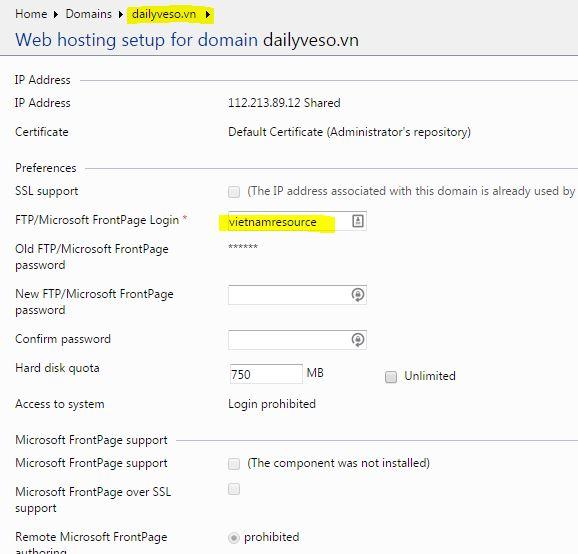578x554 pixels.
Task: Enable Unlimited hard disk quota
Action: tap(391, 377)
